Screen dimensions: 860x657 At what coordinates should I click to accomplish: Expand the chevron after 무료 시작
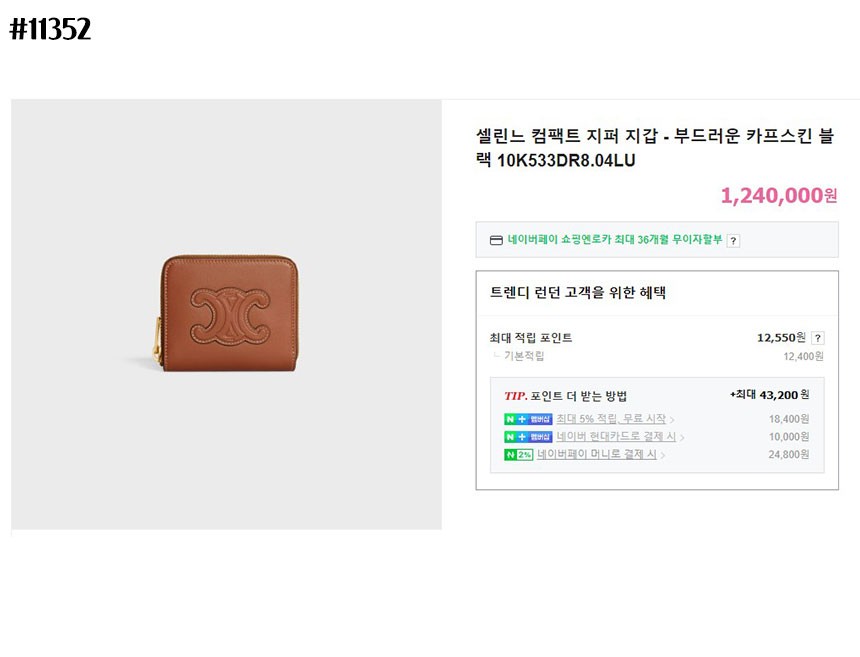672,420
